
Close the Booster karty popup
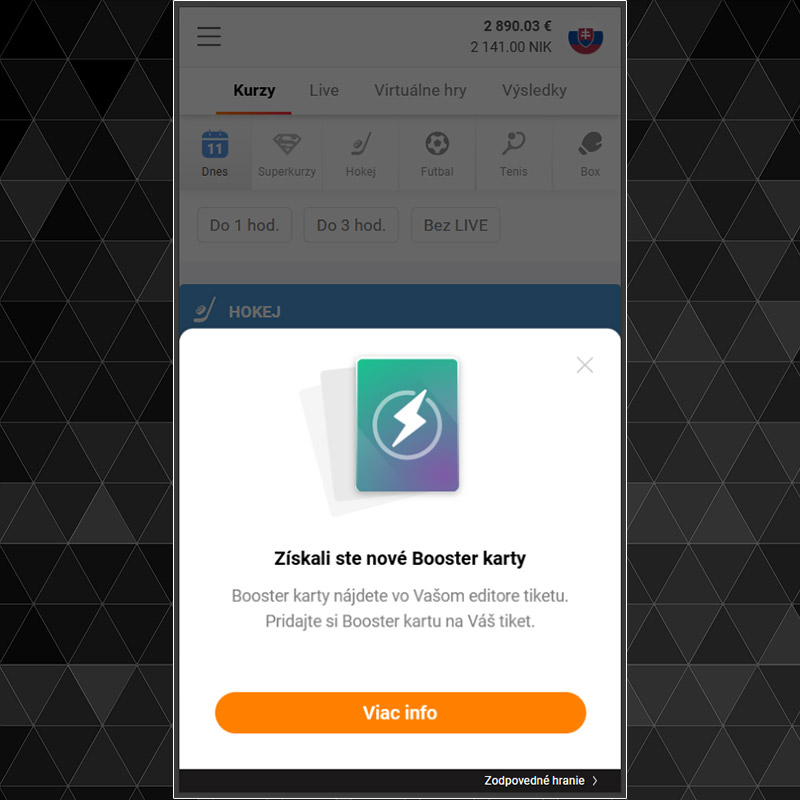(585, 365)
